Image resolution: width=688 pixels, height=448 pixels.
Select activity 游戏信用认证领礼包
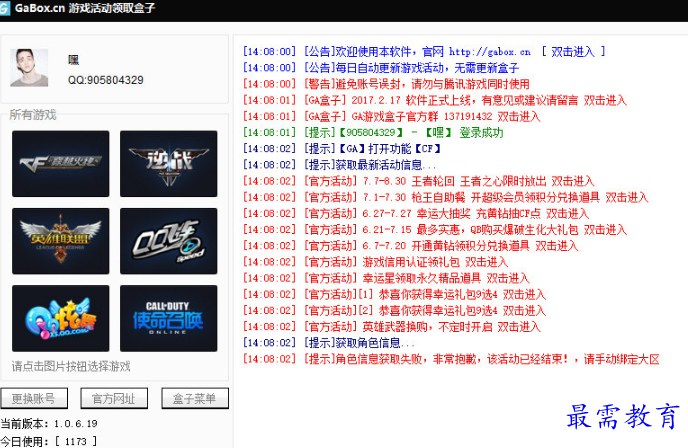click(375, 262)
